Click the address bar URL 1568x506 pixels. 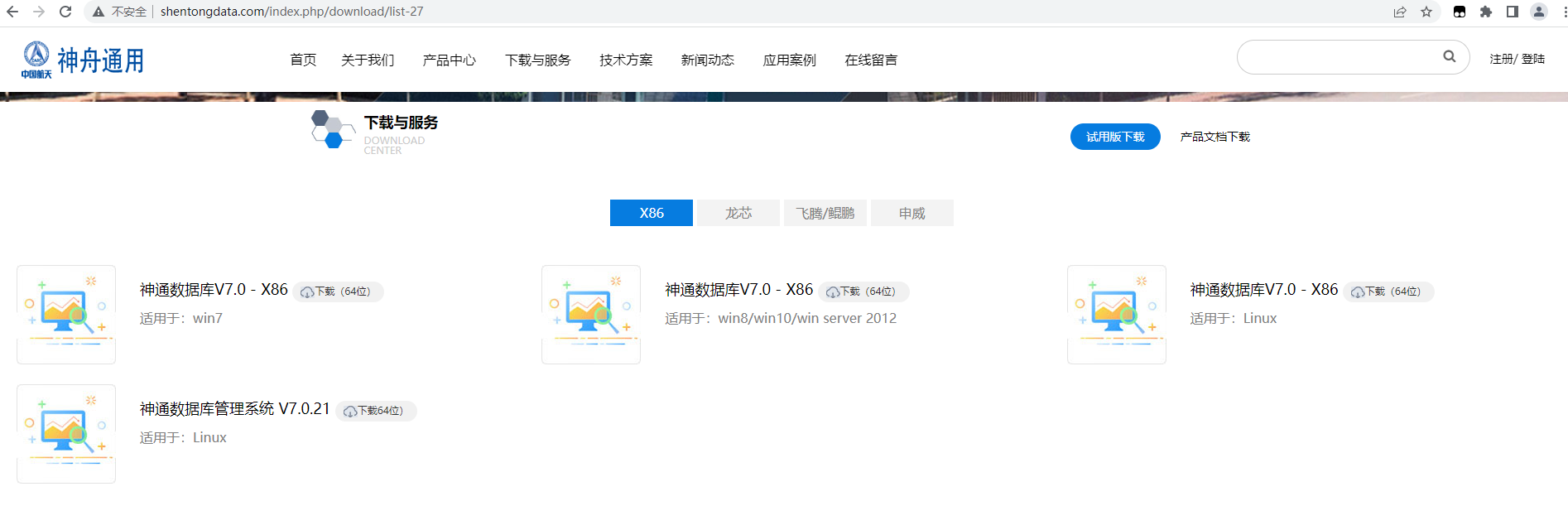(x=291, y=12)
